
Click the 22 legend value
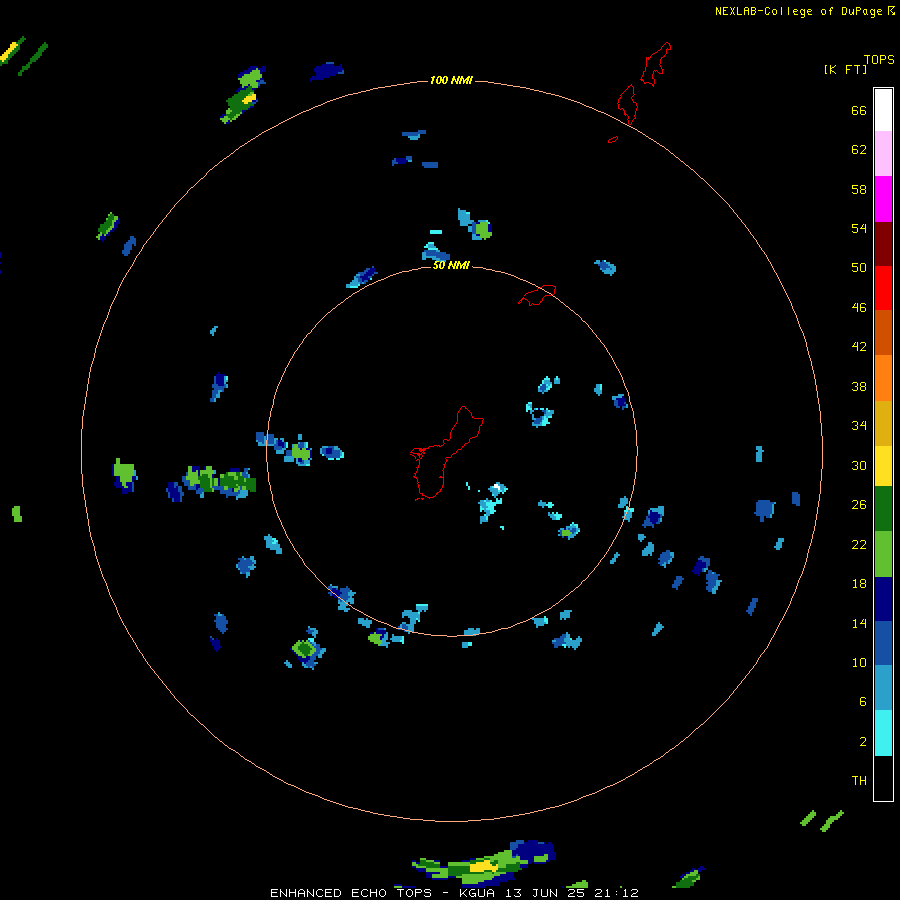[859, 544]
